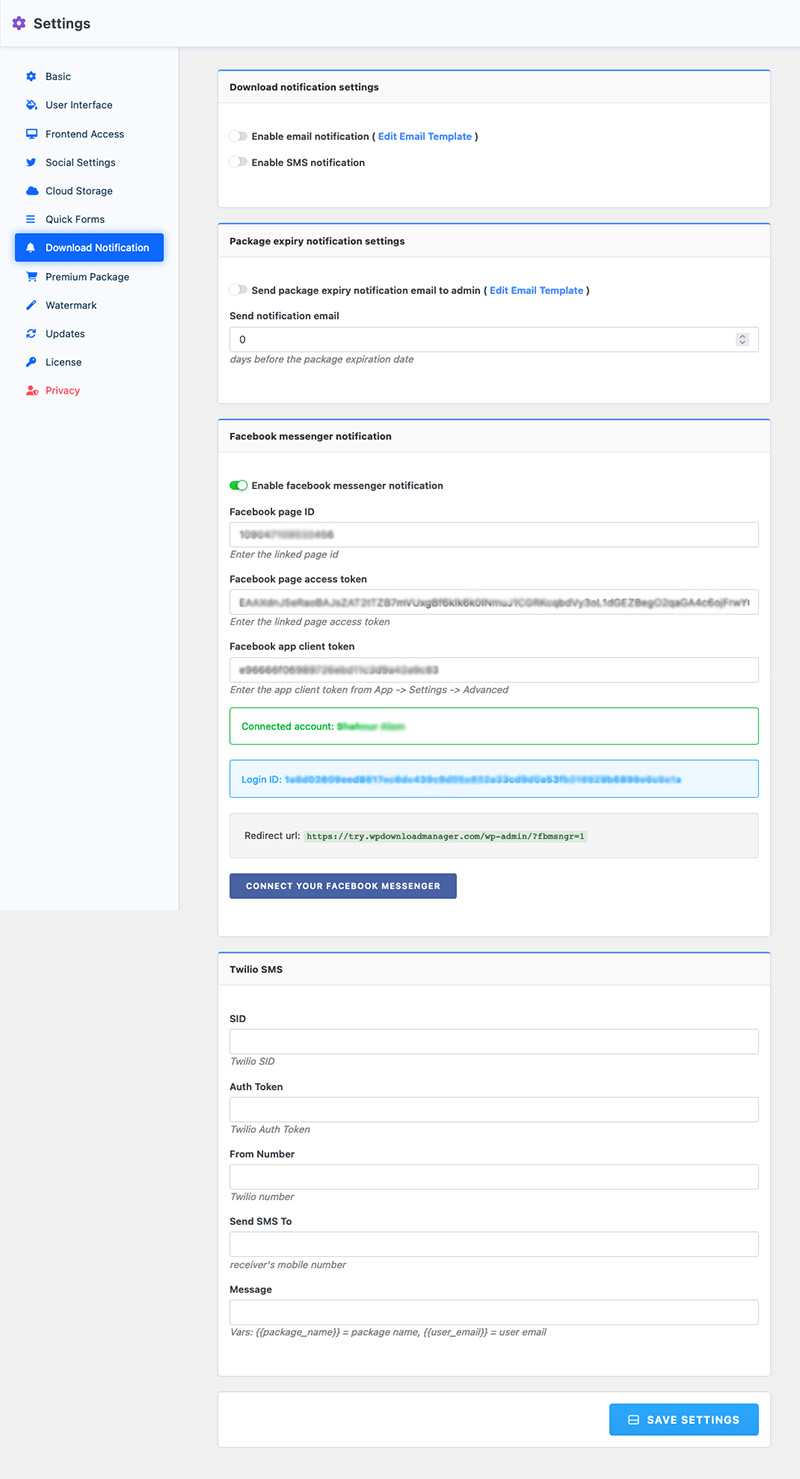The width and height of the screenshot is (800, 1479).
Task: Turn on SMS notification
Action: point(237,161)
